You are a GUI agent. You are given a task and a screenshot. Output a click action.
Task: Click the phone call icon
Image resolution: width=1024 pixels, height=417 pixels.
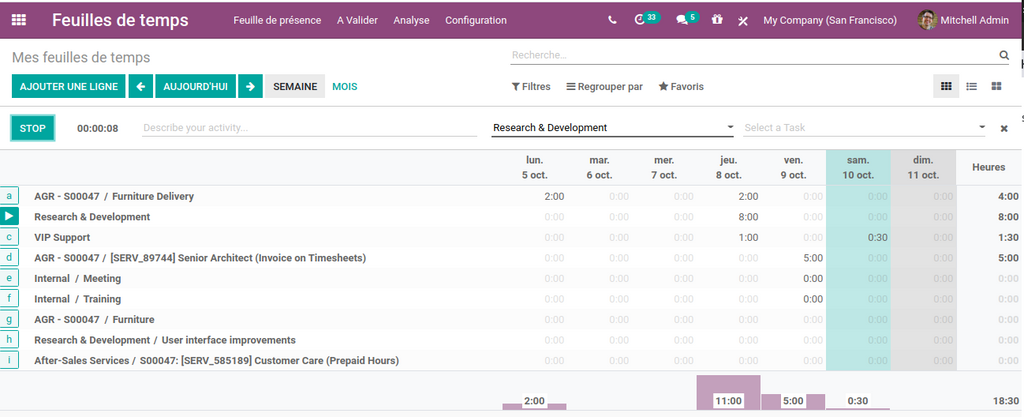(x=612, y=20)
